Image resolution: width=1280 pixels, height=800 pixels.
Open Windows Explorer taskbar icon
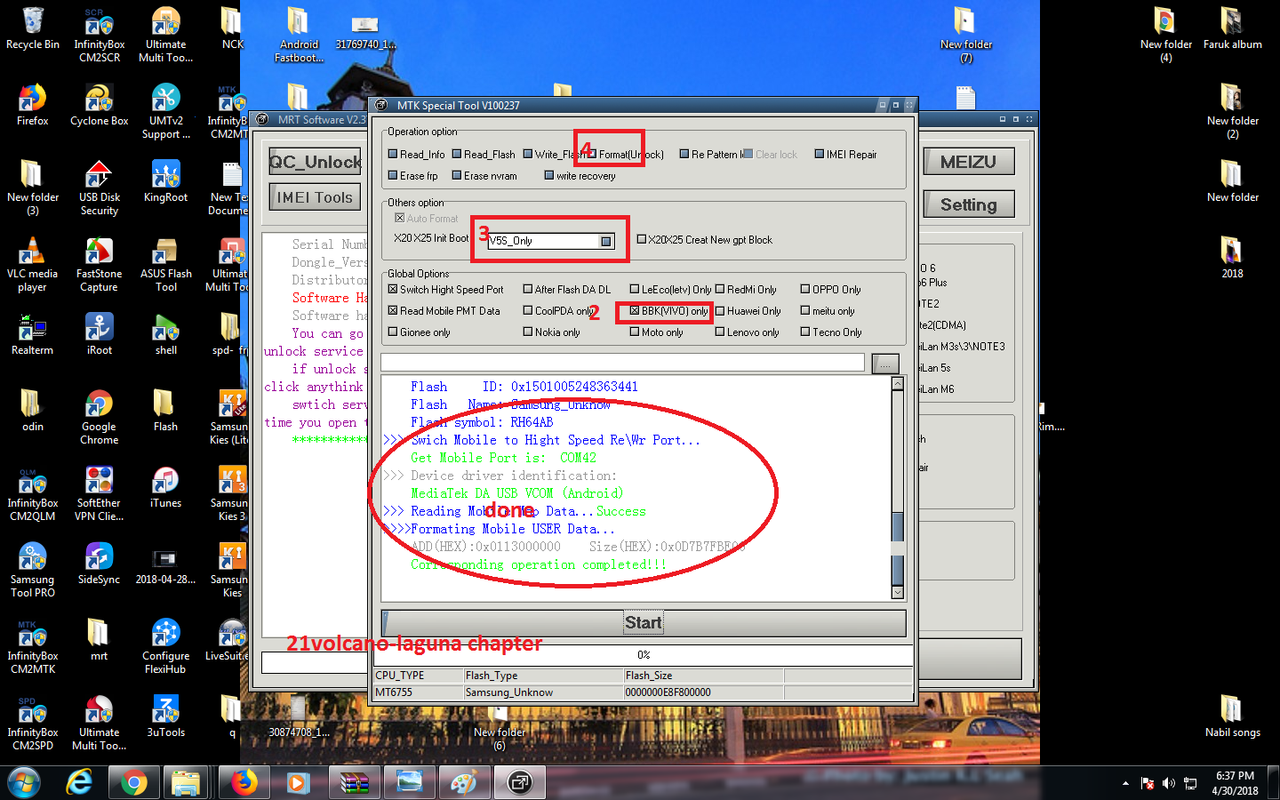click(186, 782)
